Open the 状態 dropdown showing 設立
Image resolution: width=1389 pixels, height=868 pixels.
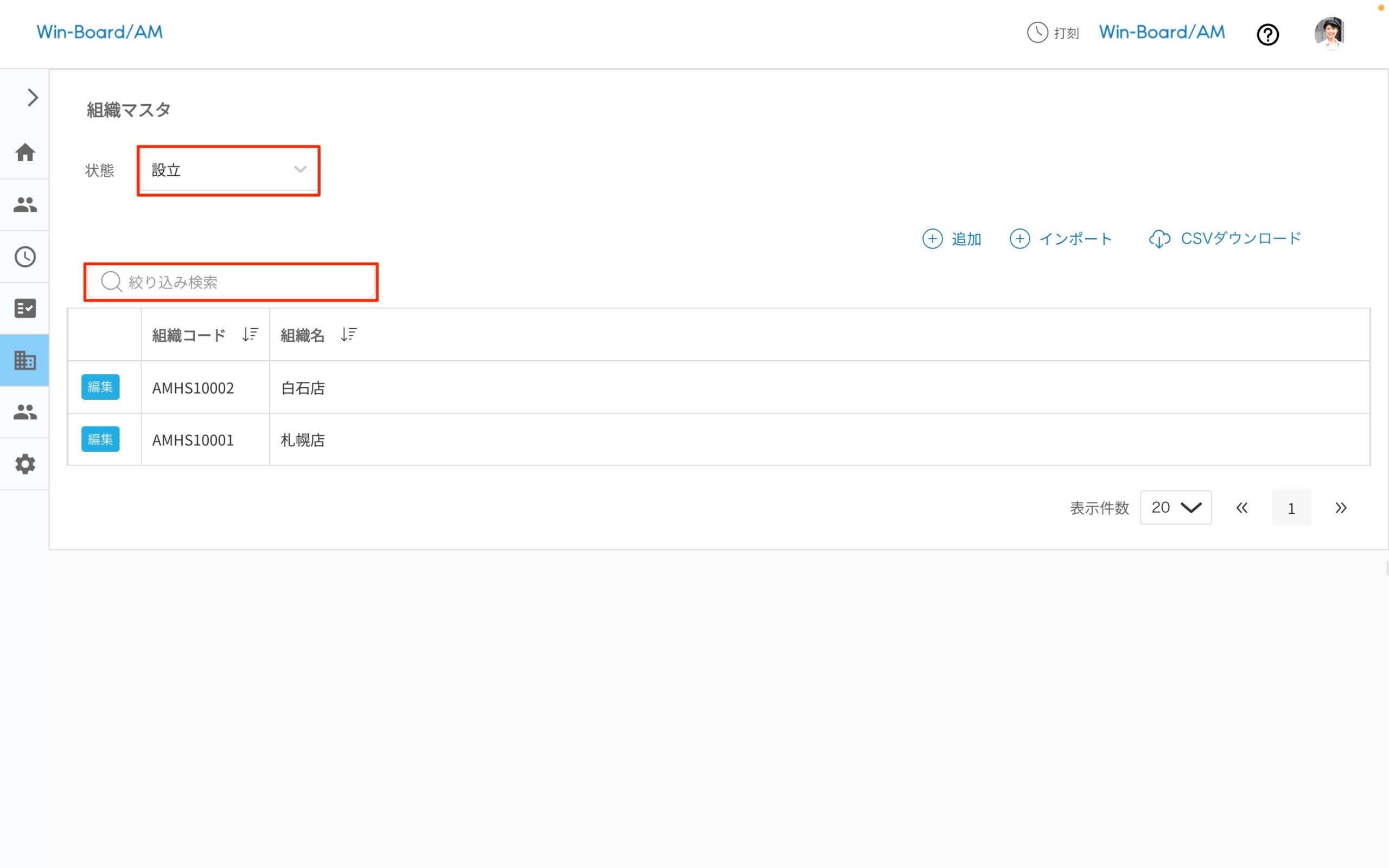tap(228, 170)
